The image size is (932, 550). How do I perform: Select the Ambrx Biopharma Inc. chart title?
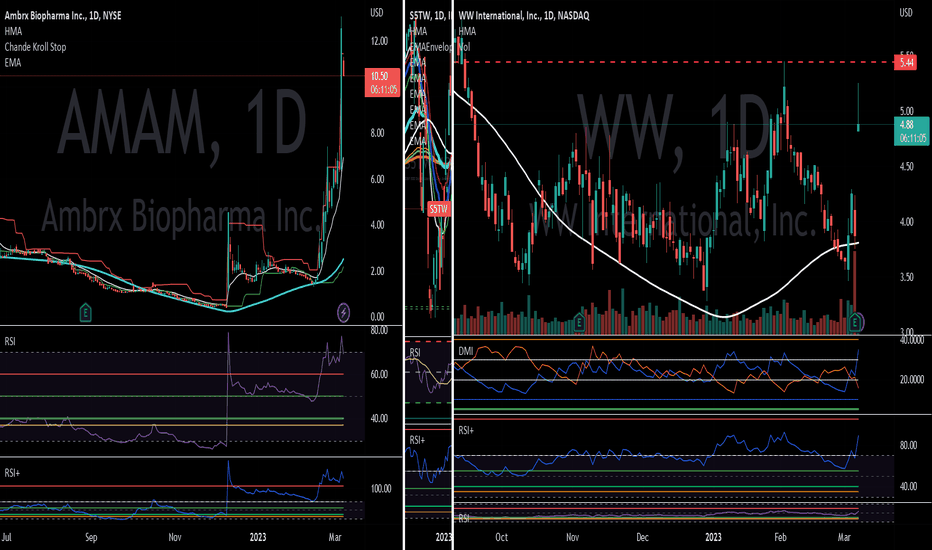(62, 16)
